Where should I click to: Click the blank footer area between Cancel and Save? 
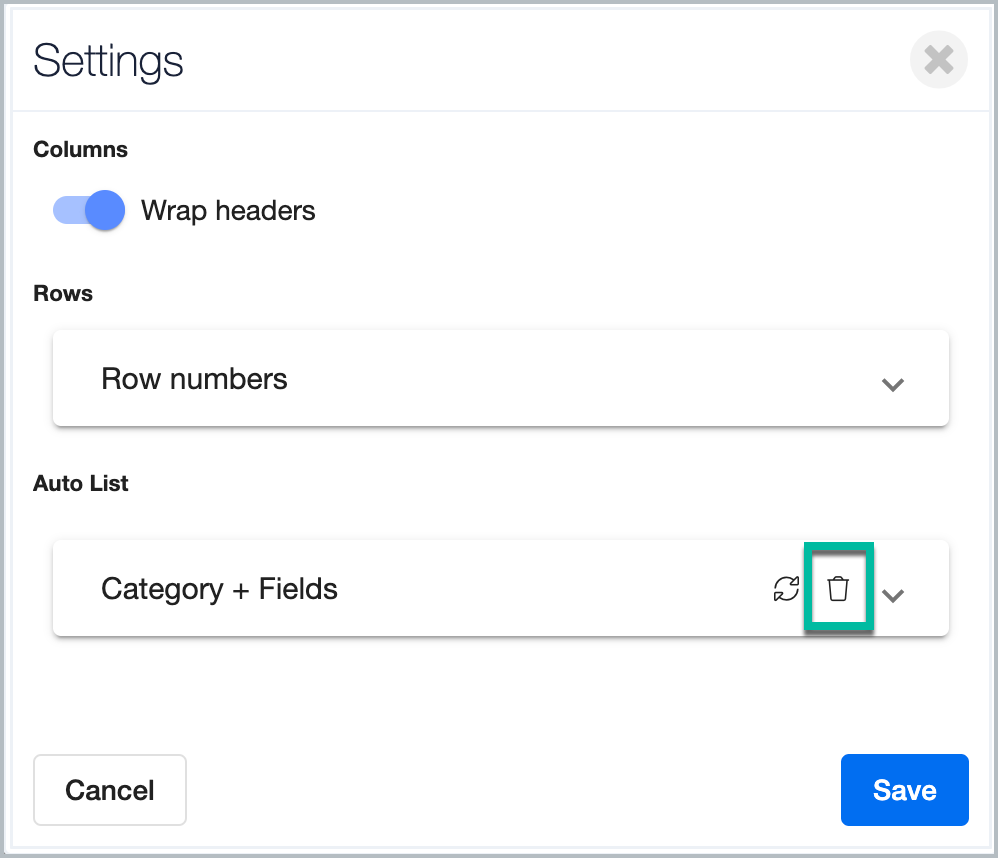click(510, 790)
